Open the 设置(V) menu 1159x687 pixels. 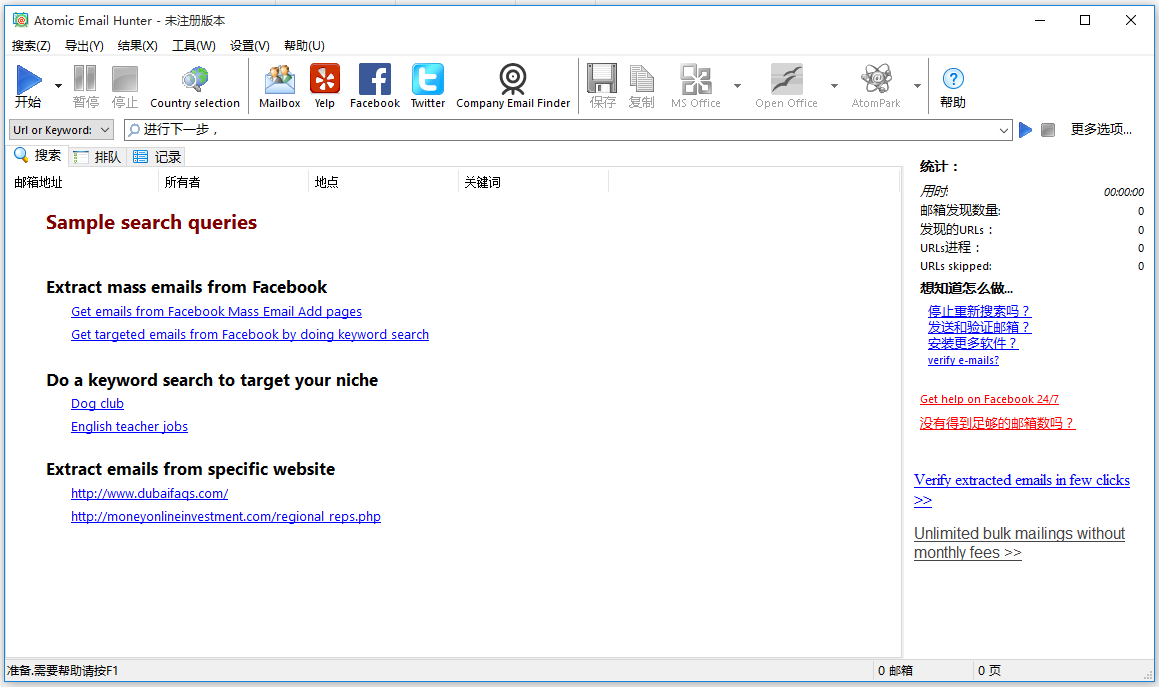coord(250,46)
